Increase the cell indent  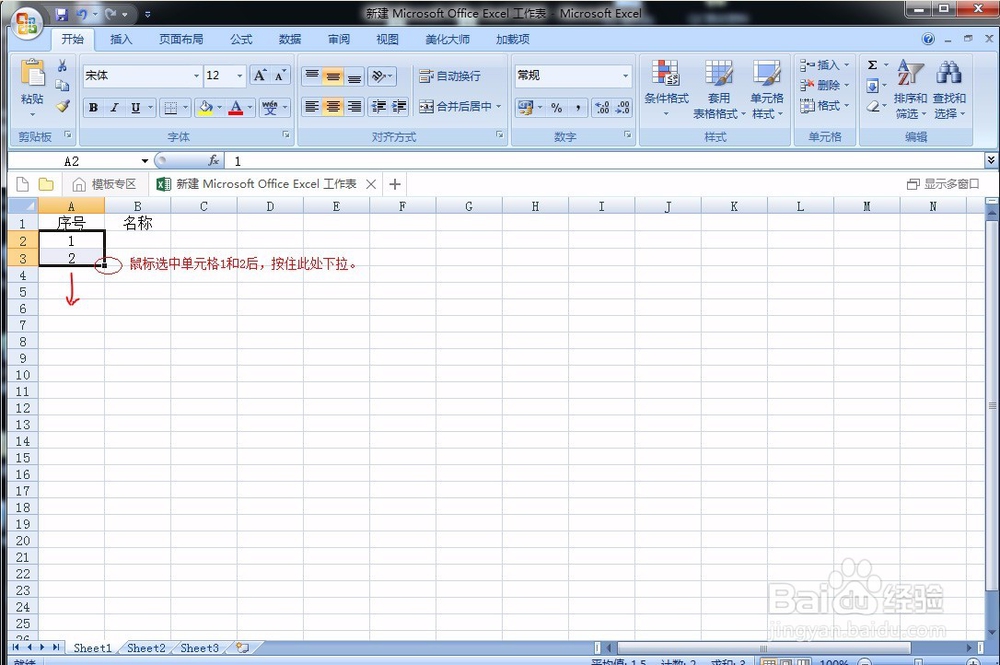pyautogui.click(x=399, y=106)
